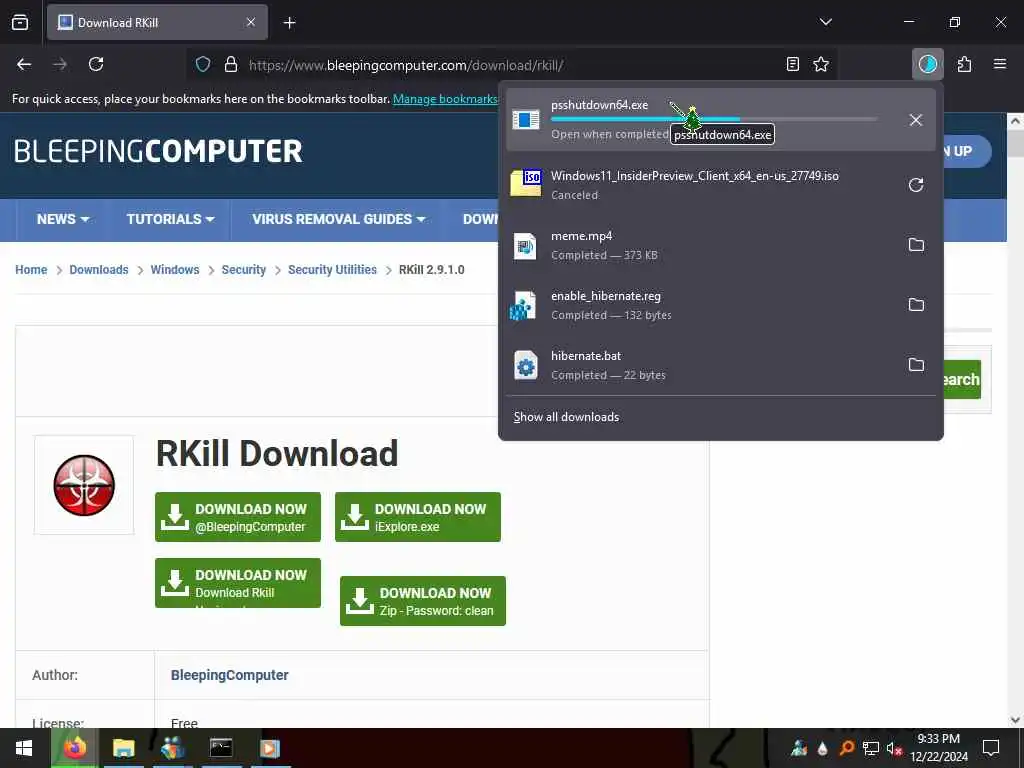Go to the Security Utilities breadcrumb
Image resolution: width=1024 pixels, height=768 pixels.
coord(332,270)
